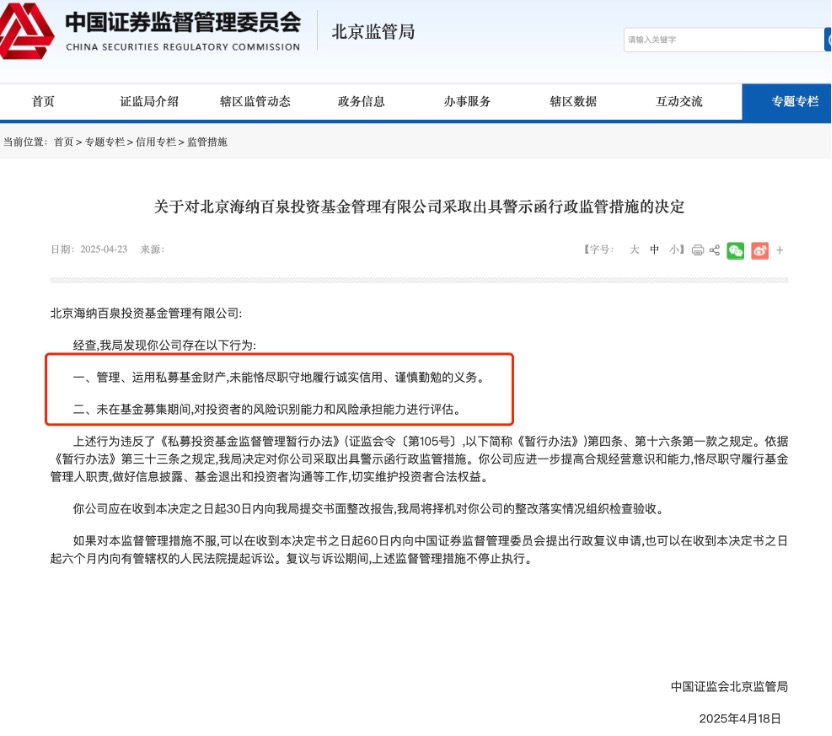This screenshot has width=832, height=736.
Task: Open the 证监局介绍 navigation tab
Action: coord(149,101)
